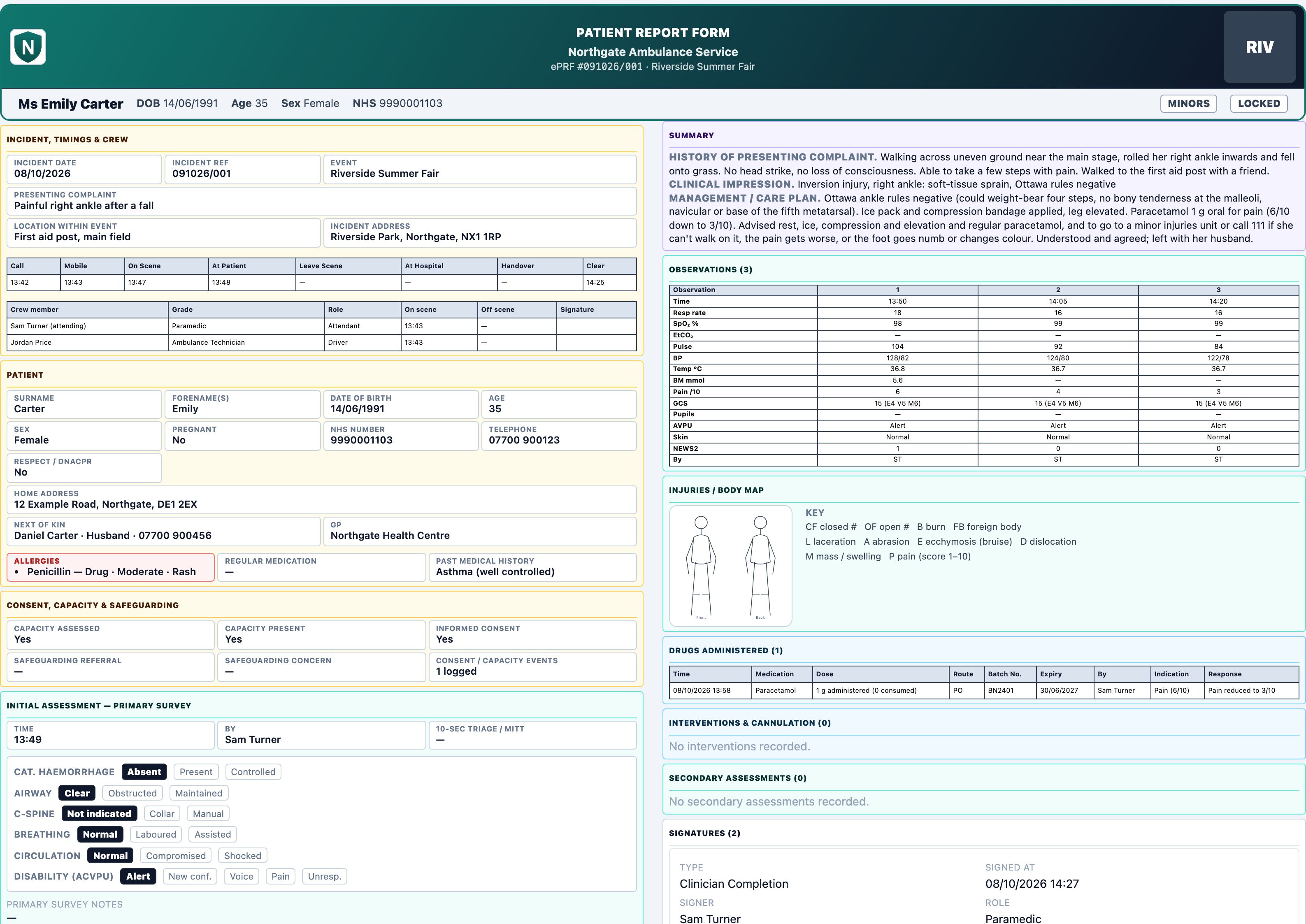Click the Observations (3) section heading
Screen dimensions: 1306x924
(x=710, y=270)
